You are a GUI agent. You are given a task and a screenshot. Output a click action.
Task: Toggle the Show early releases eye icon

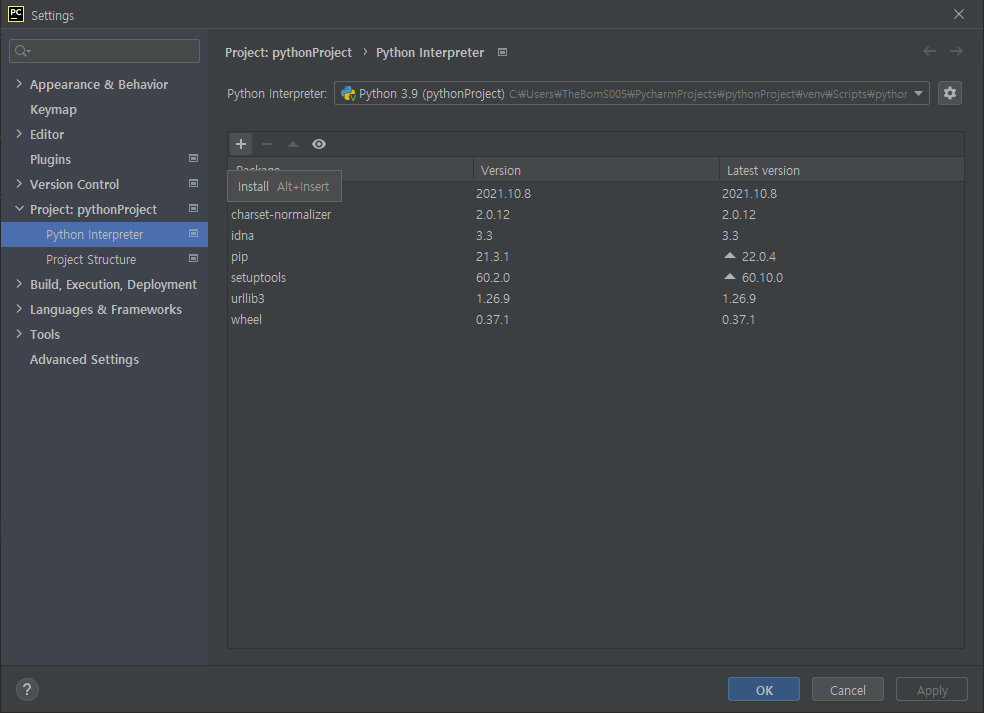pos(319,144)
